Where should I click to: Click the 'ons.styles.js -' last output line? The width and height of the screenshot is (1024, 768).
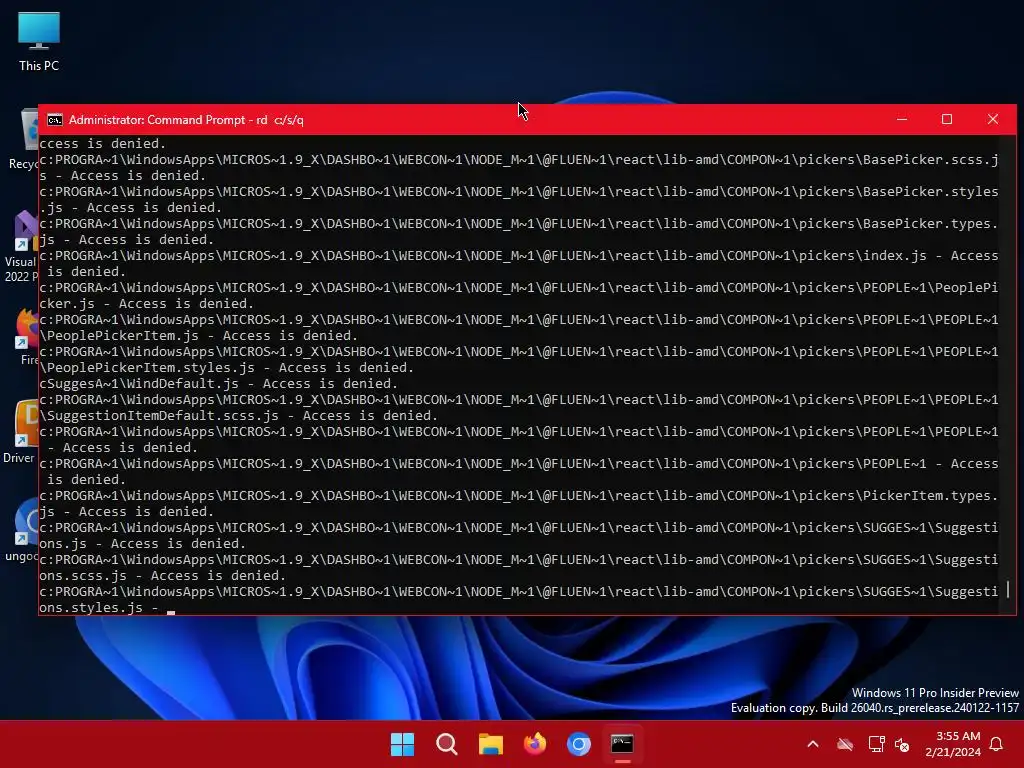pyautogui.click(x=99, y=608)
